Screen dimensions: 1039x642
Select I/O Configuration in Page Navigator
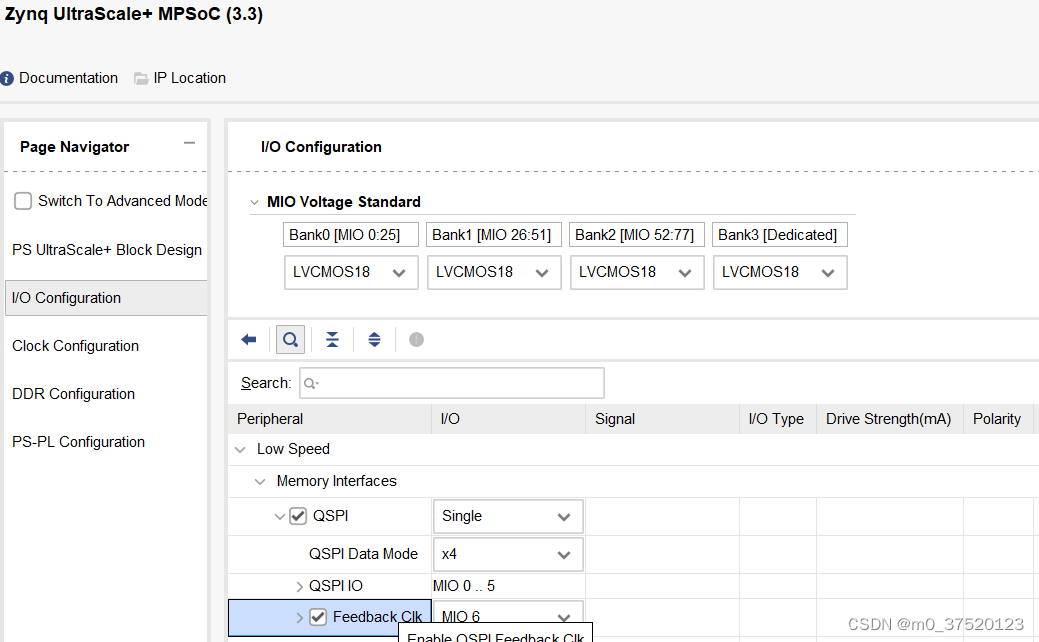[x=106, y=298]
